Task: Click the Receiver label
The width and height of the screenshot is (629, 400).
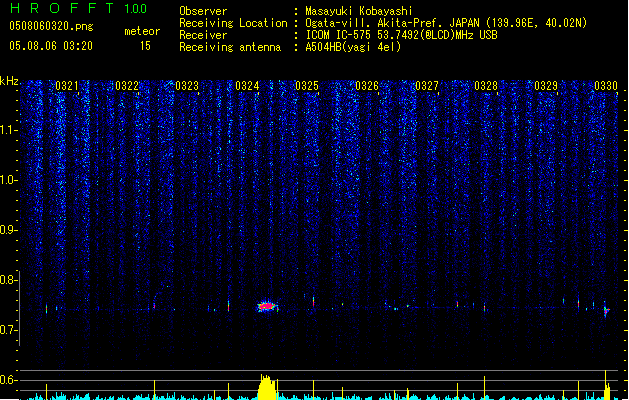Action: click(203, 35)
